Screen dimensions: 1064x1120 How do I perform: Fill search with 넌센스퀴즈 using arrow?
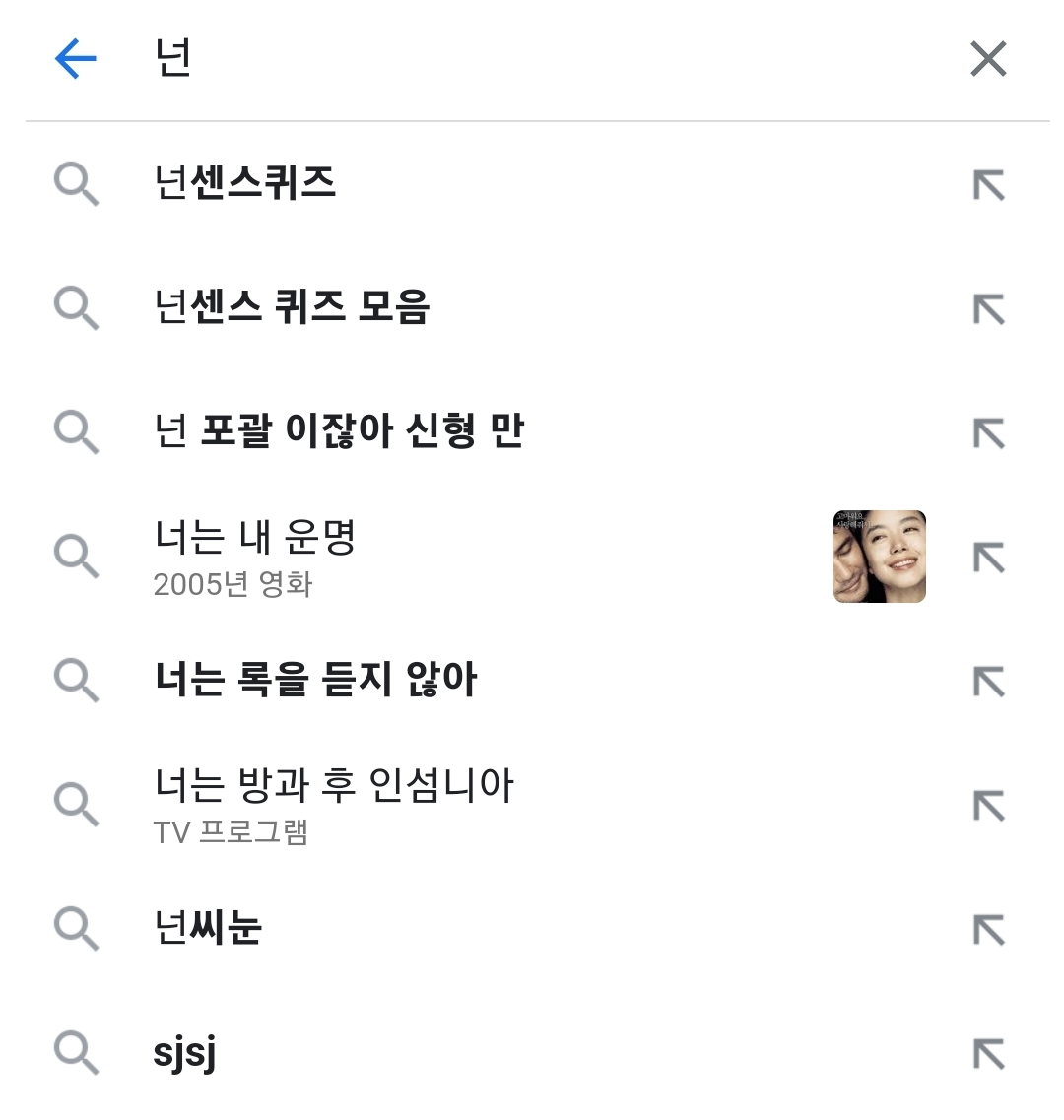988,185
